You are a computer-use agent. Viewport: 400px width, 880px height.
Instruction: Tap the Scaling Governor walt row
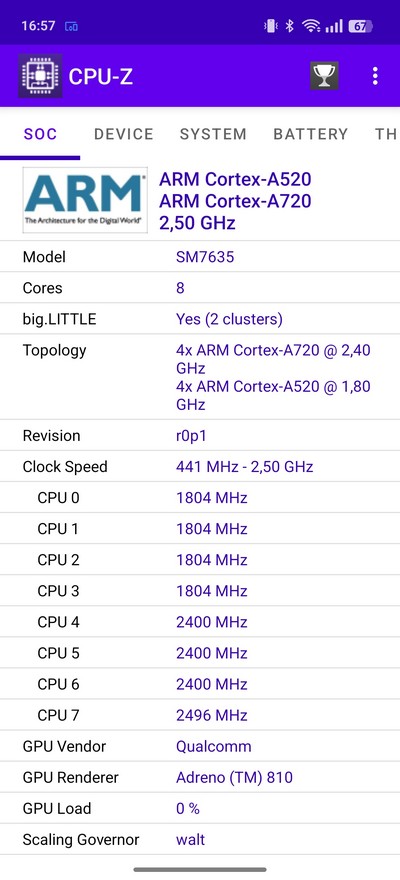point(200,840)
